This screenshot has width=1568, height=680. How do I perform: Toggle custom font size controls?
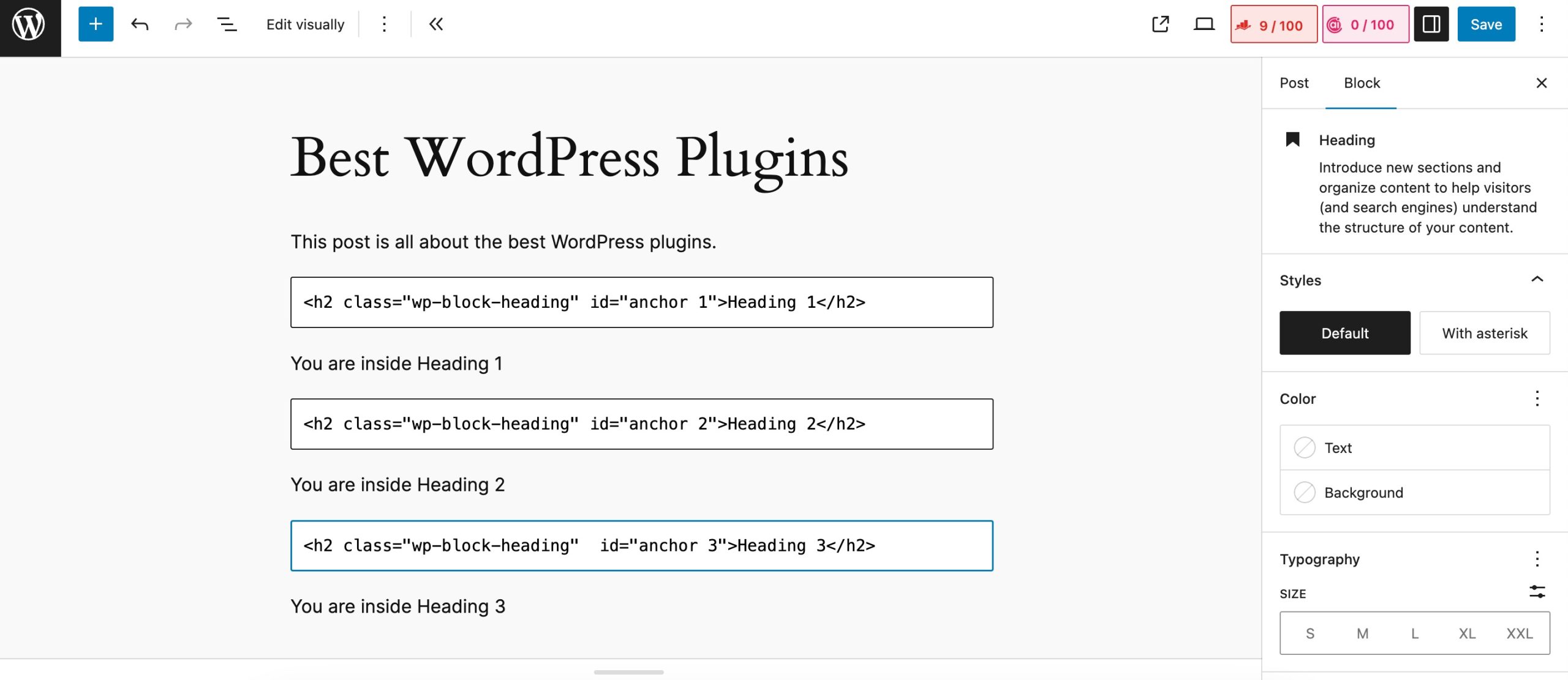(1537, 592)
